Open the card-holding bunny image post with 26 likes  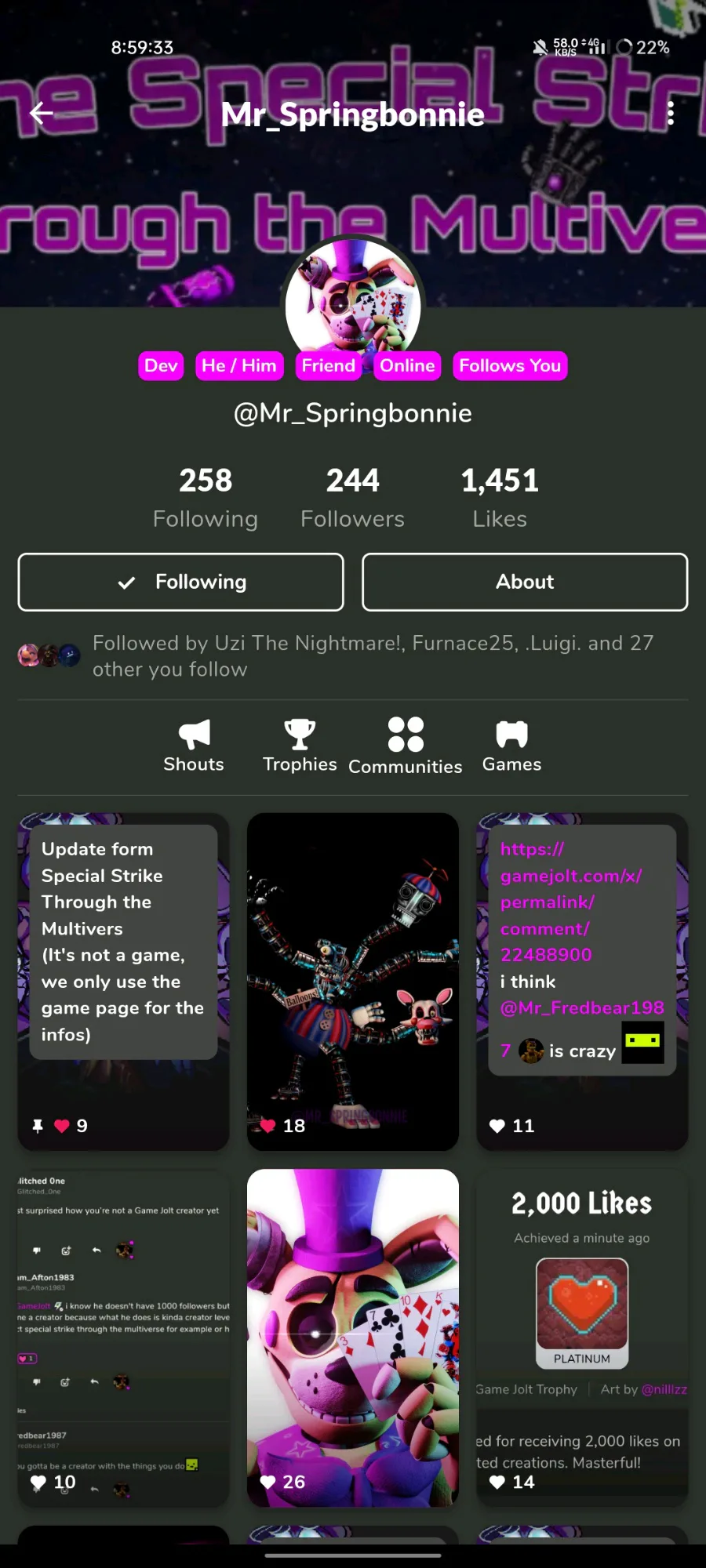coord(353,1338)
